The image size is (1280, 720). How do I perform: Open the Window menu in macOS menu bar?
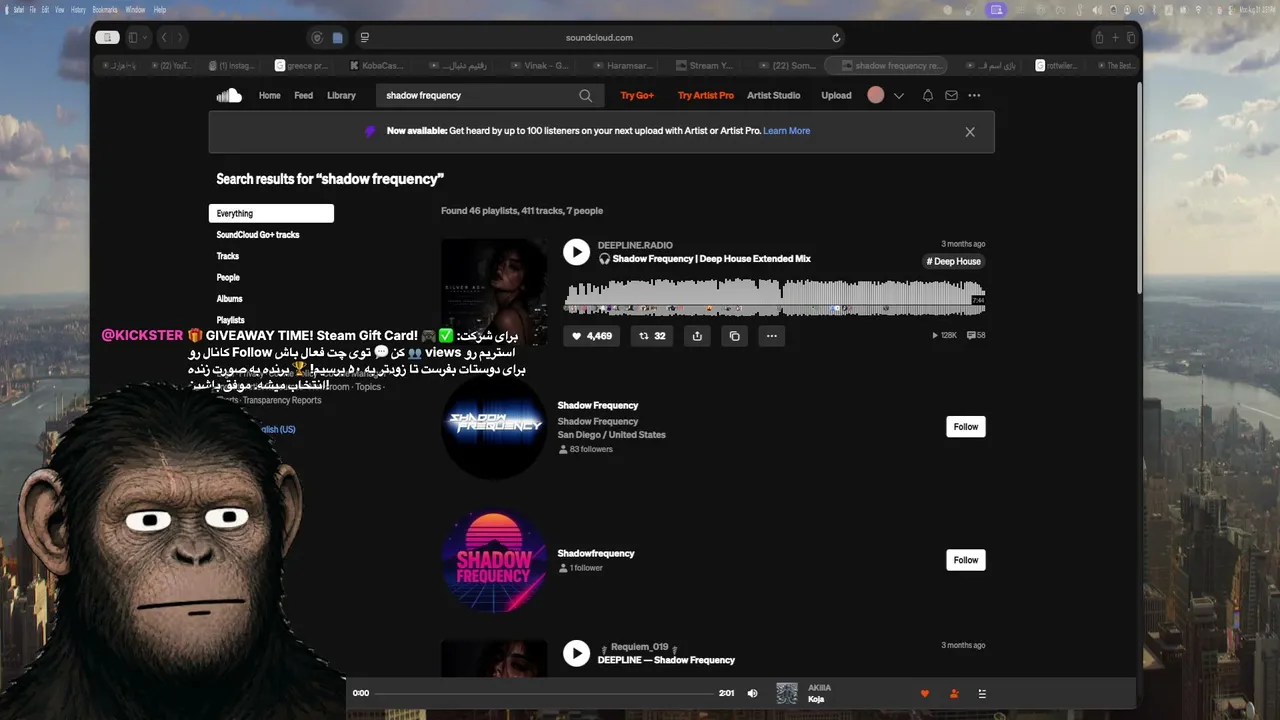click(x=135, y=9)
